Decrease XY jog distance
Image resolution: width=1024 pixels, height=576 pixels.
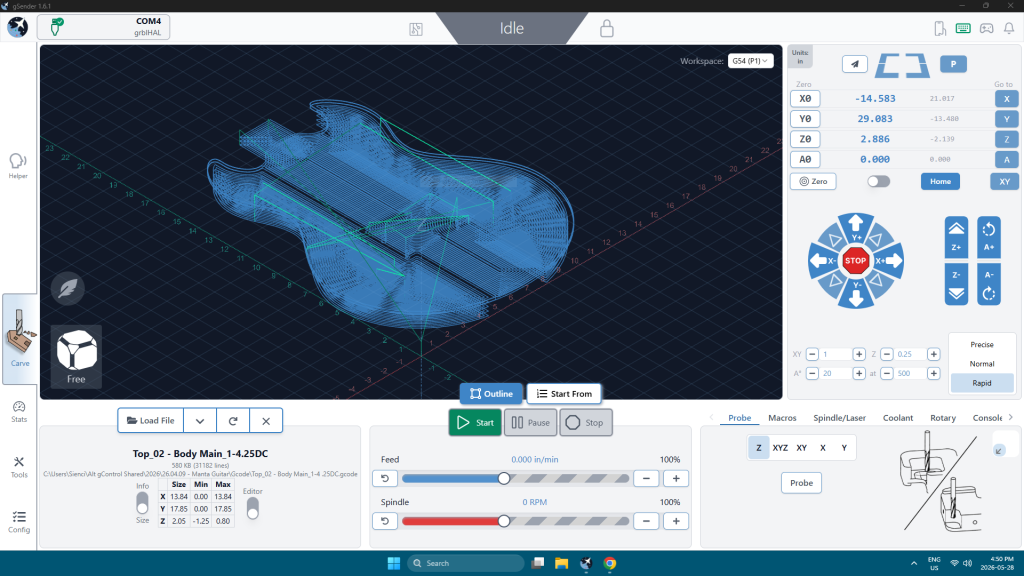(x=812, y=354)
